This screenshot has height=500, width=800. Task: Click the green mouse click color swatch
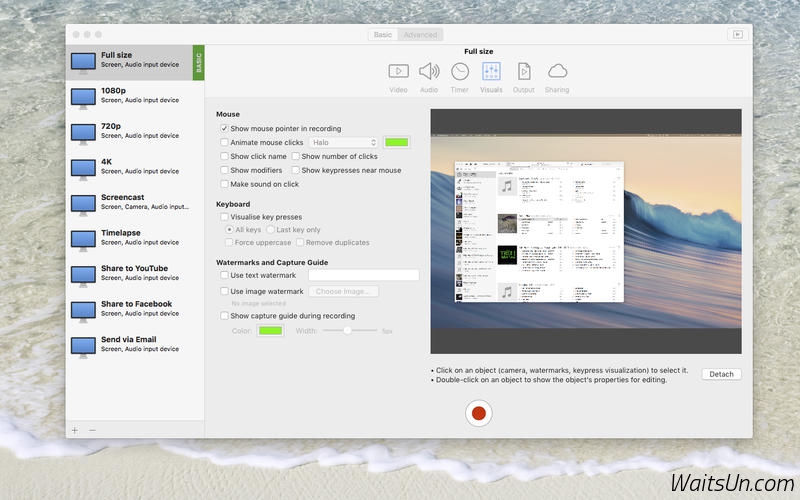tap(397, 143)
